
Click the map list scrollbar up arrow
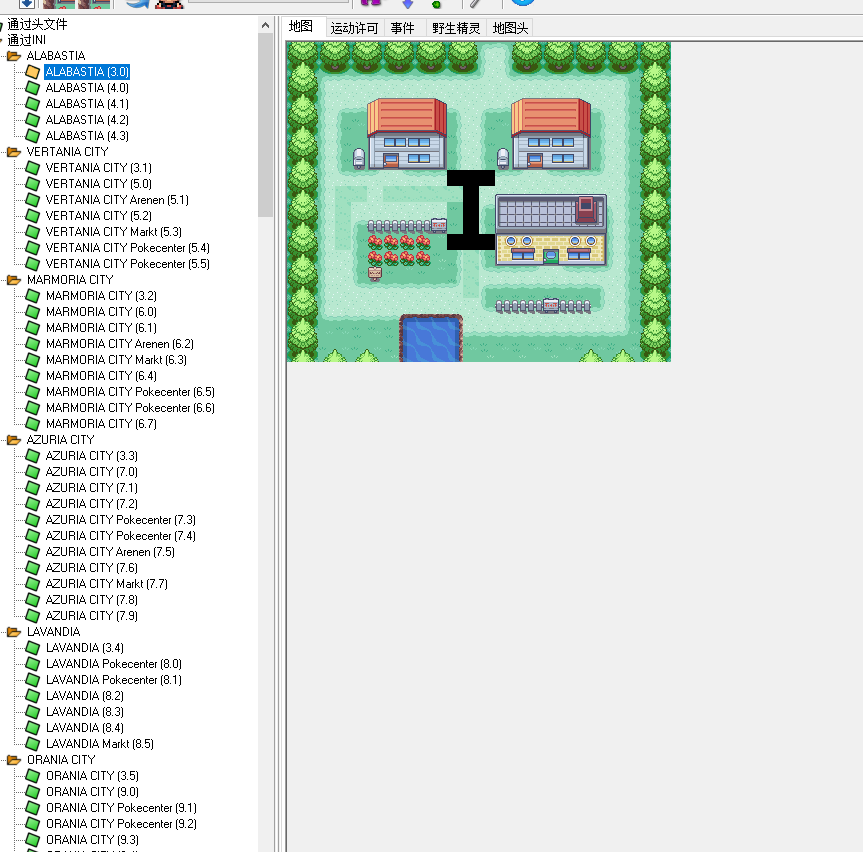265,25
